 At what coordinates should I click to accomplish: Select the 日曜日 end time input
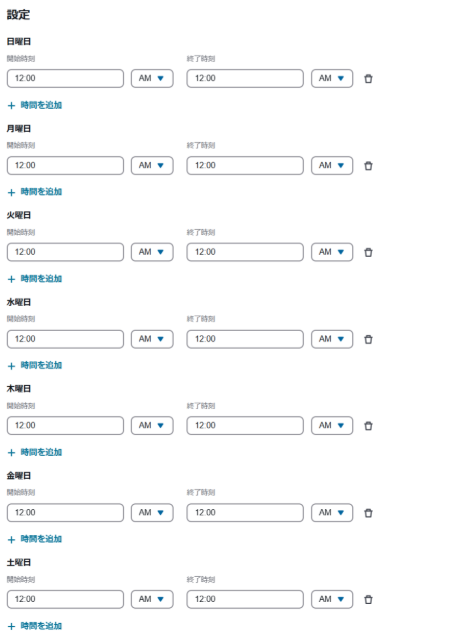[x=245, y=79]
